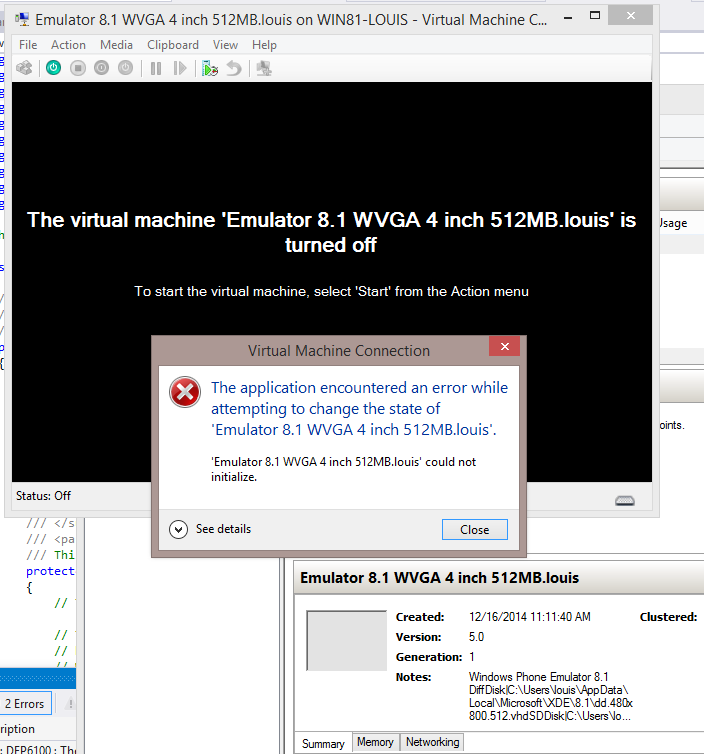Open the Clipboard menu
The width and height of the screenshot is (704, 754).
[173, 45]
